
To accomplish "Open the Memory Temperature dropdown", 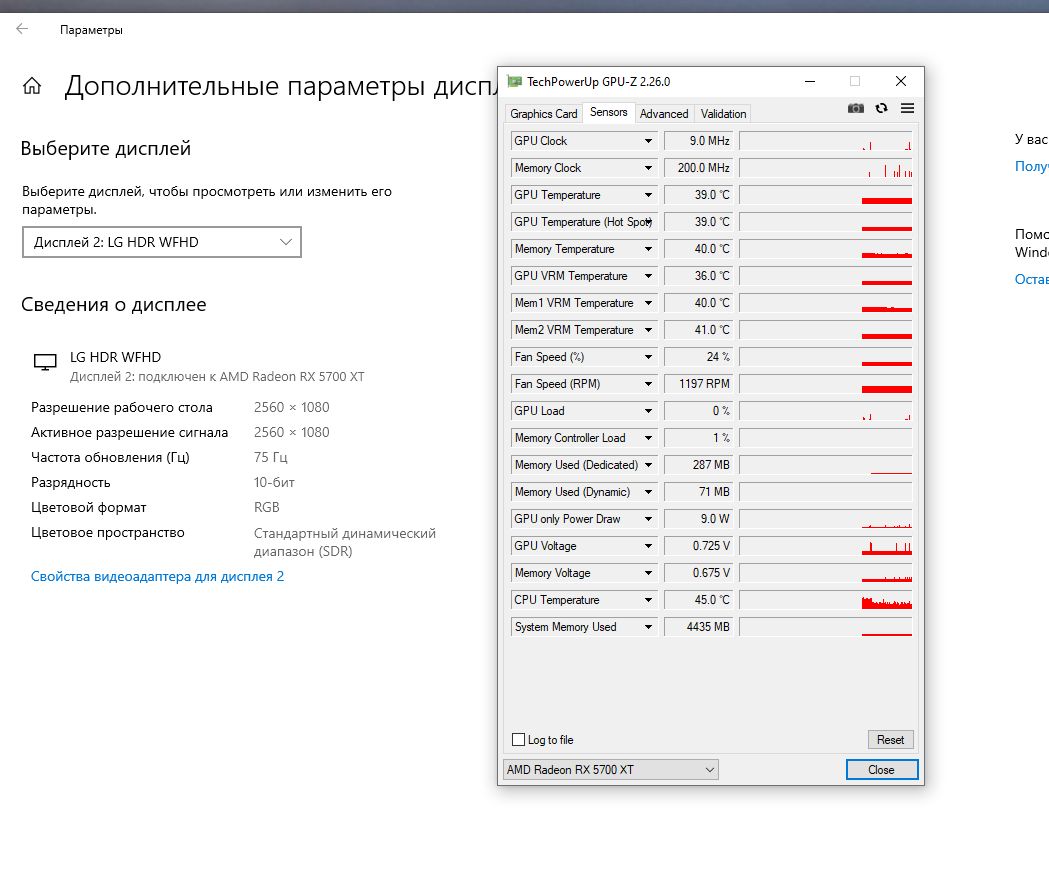I will [x=648, y=249].
